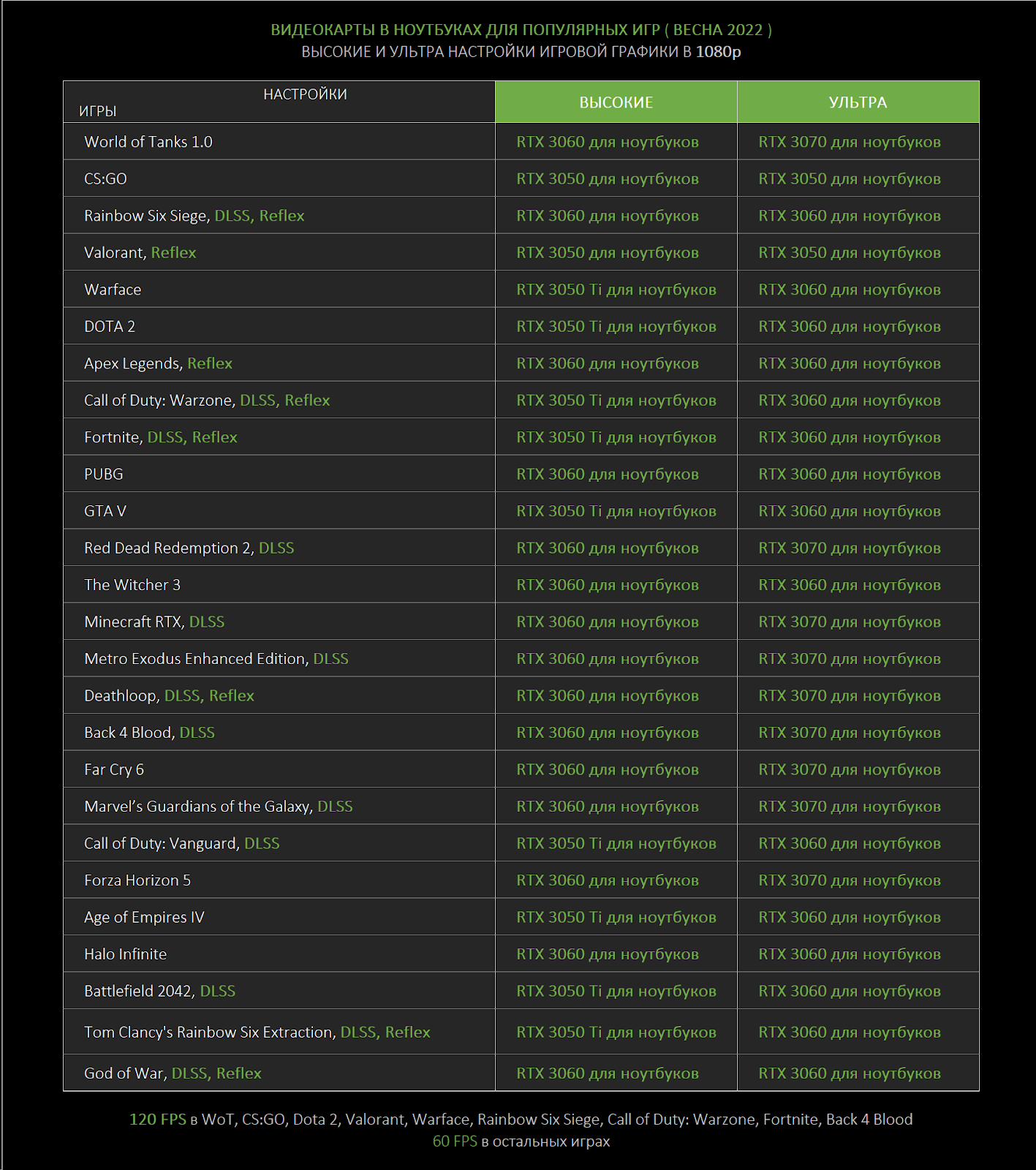Open the Reflex link beside Apex Legends

point(210,363)
